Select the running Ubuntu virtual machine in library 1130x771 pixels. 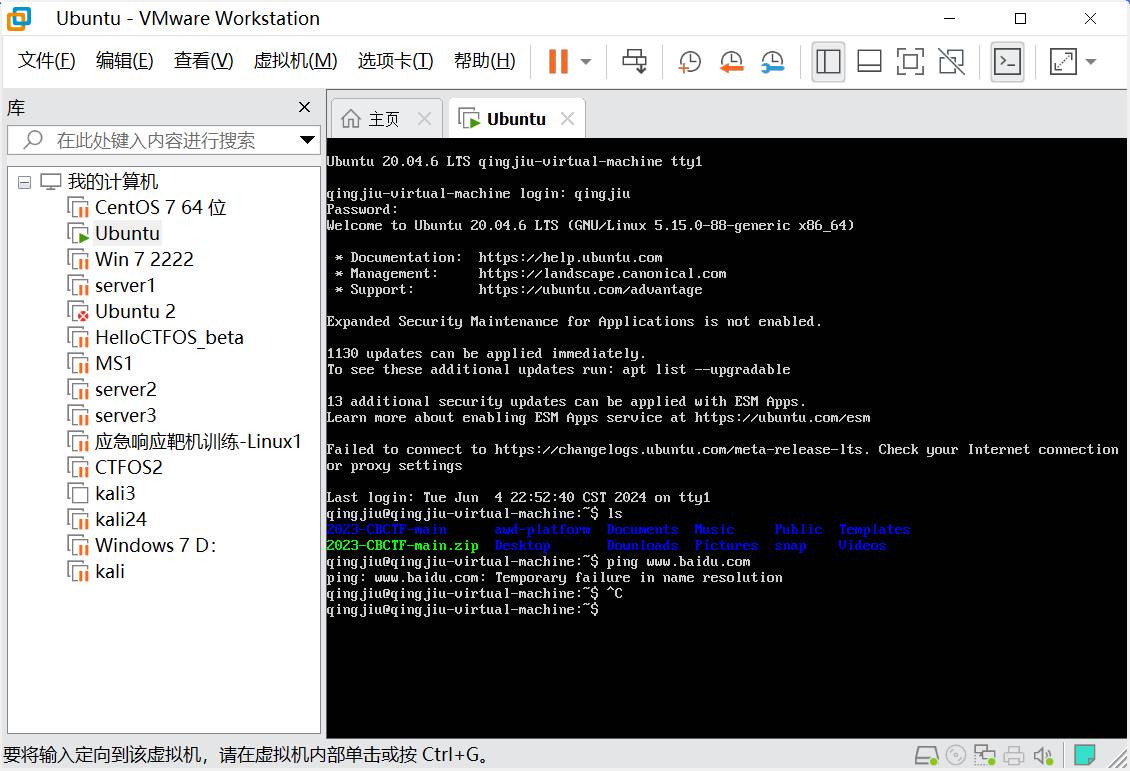[x=127, y=233]
